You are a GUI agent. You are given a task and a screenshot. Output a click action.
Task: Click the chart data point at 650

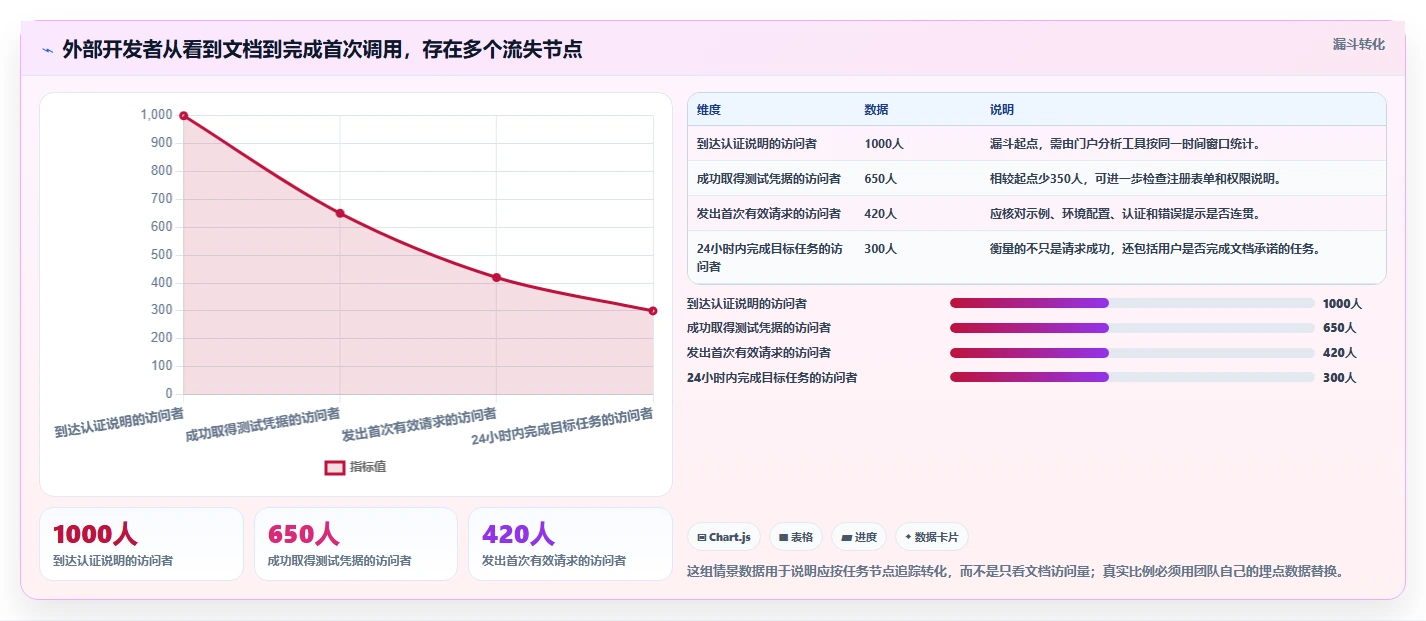pos(340,213)
